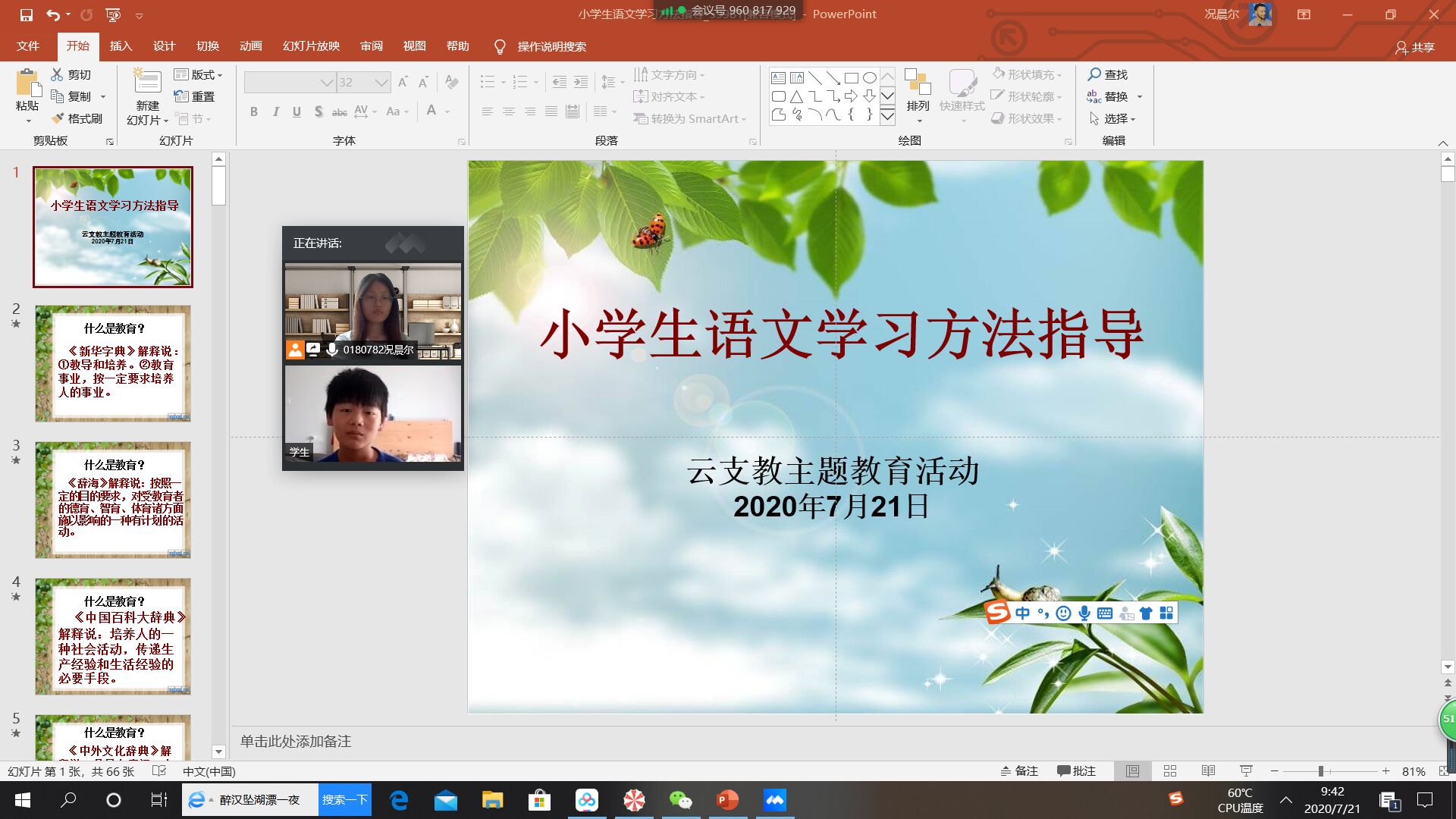Clear all formatting icon

[x=452, y=82]
